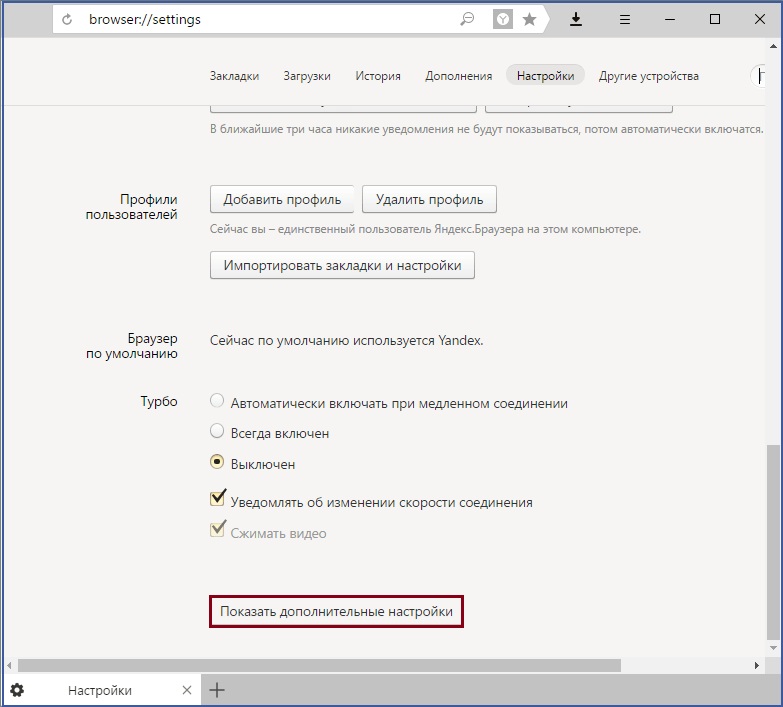Screen dimensions: 783x707
Task: Go to the Дополнения section
Action: (x=458, y=76)
